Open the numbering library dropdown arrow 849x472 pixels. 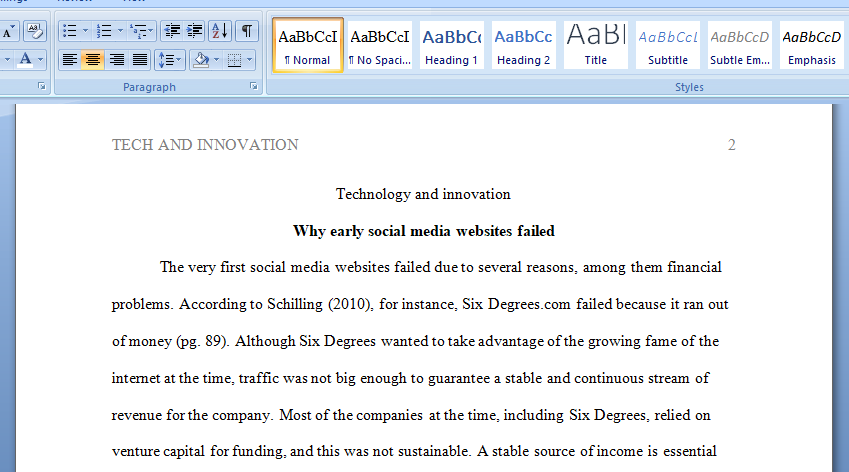pyautogui.click(x=120, y=31)
